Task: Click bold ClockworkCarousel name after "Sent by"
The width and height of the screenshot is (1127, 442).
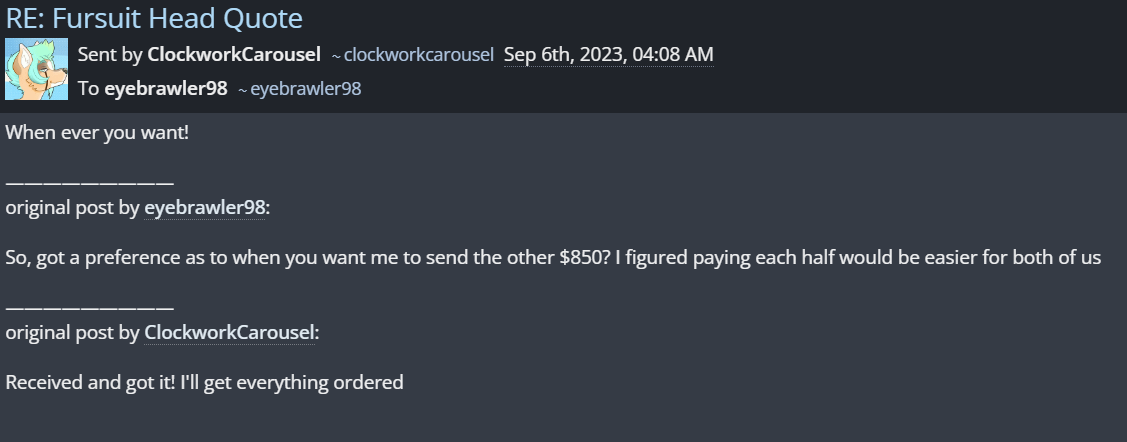Action: coord(233,54)
